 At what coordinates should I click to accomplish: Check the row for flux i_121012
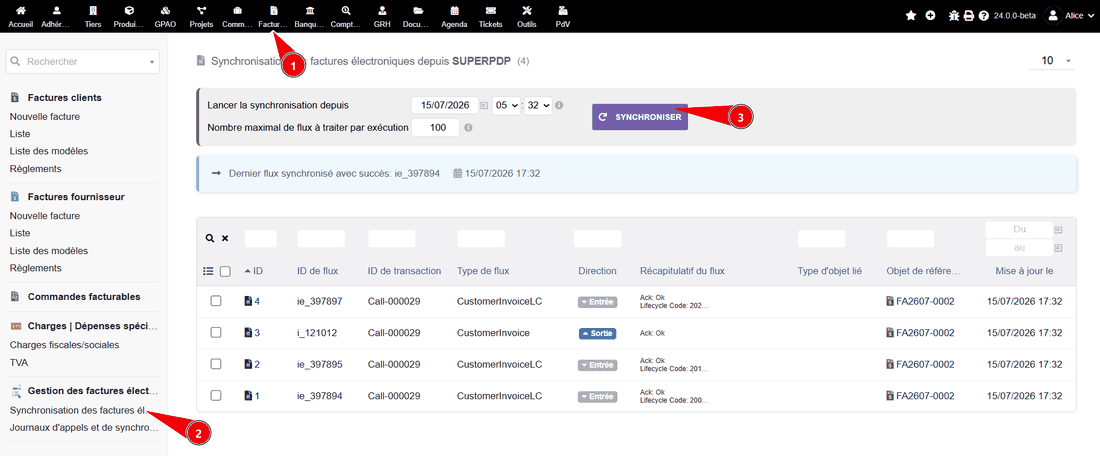[x=216, y=333]
